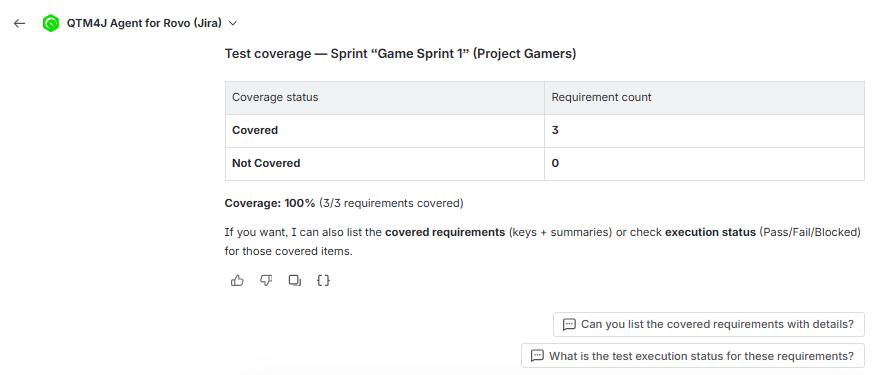
Task: Click the bold covered requirements phrase
Action: coord(445,232)
